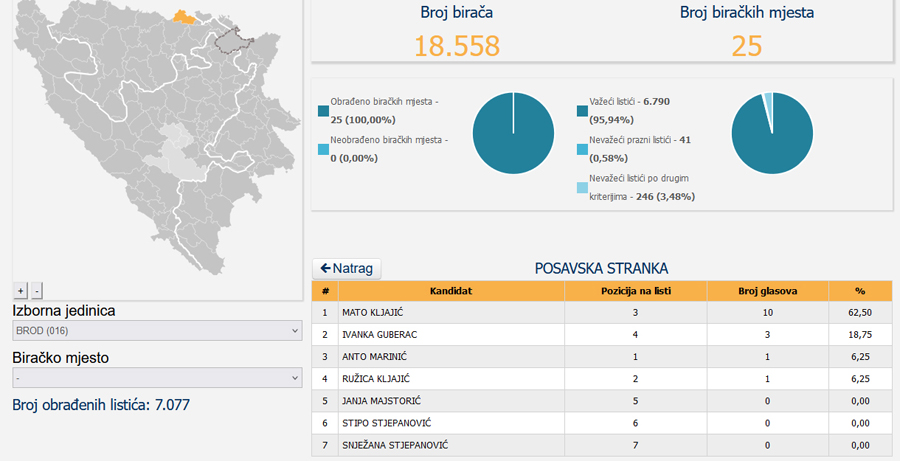Image resolution: width=900 pixels, height=461 pixels.
Task: Click dark teal Obrađeno biračkih mjesta legend swatch
Action: click(323, 111)
